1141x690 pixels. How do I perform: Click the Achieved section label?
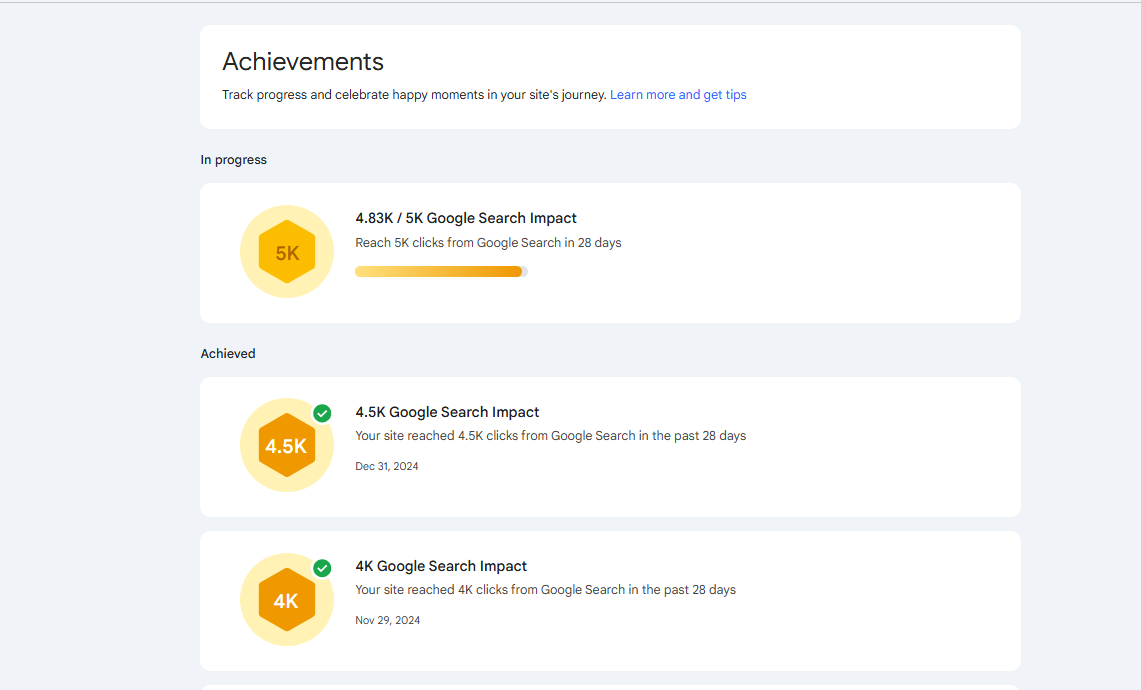[x=228, y=354]
